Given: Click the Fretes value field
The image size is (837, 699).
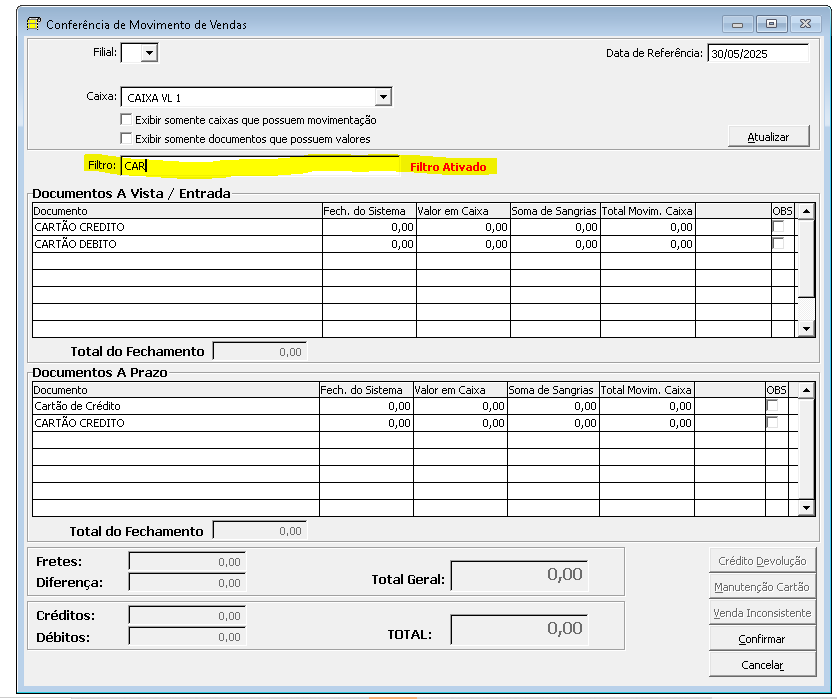Looking at the screenshot, I should click(187, 562).
